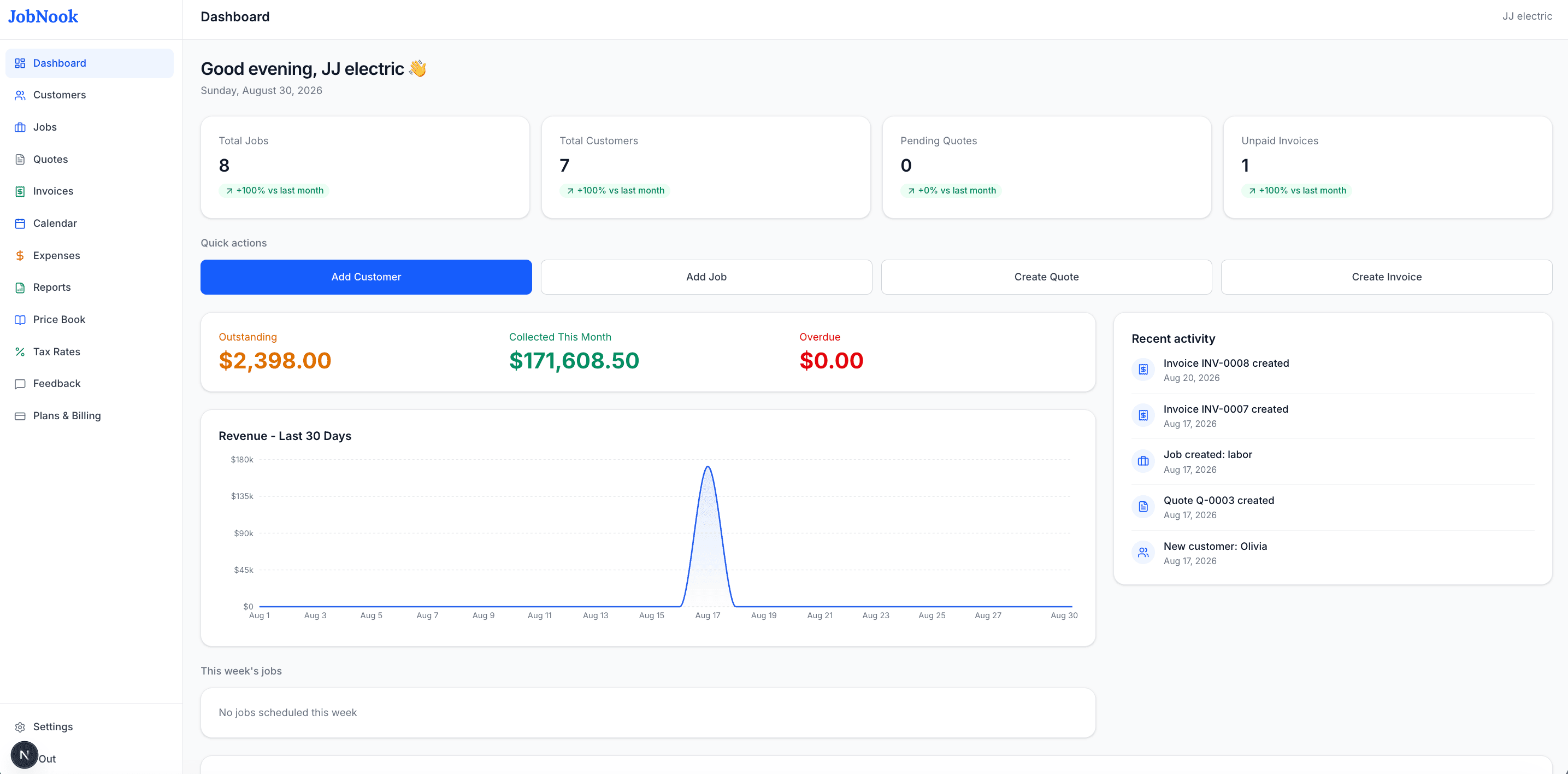Image resolution: width=1568 pixels, height=774 pixels.
Task: Click the Reports chart icon in sidebar
Action: [x=20, y=288]
